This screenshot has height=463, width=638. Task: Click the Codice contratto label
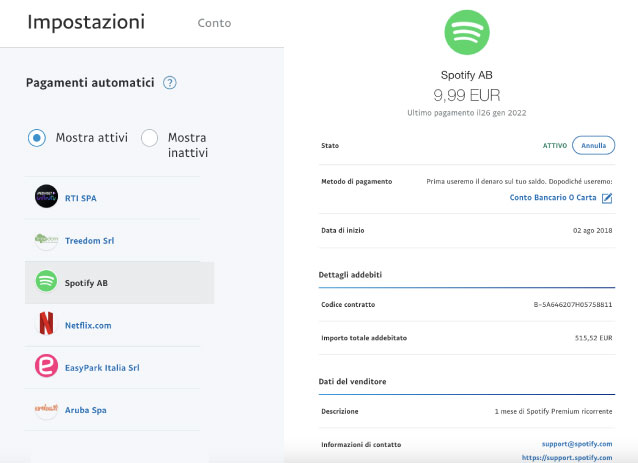click(x=348, y=304)
